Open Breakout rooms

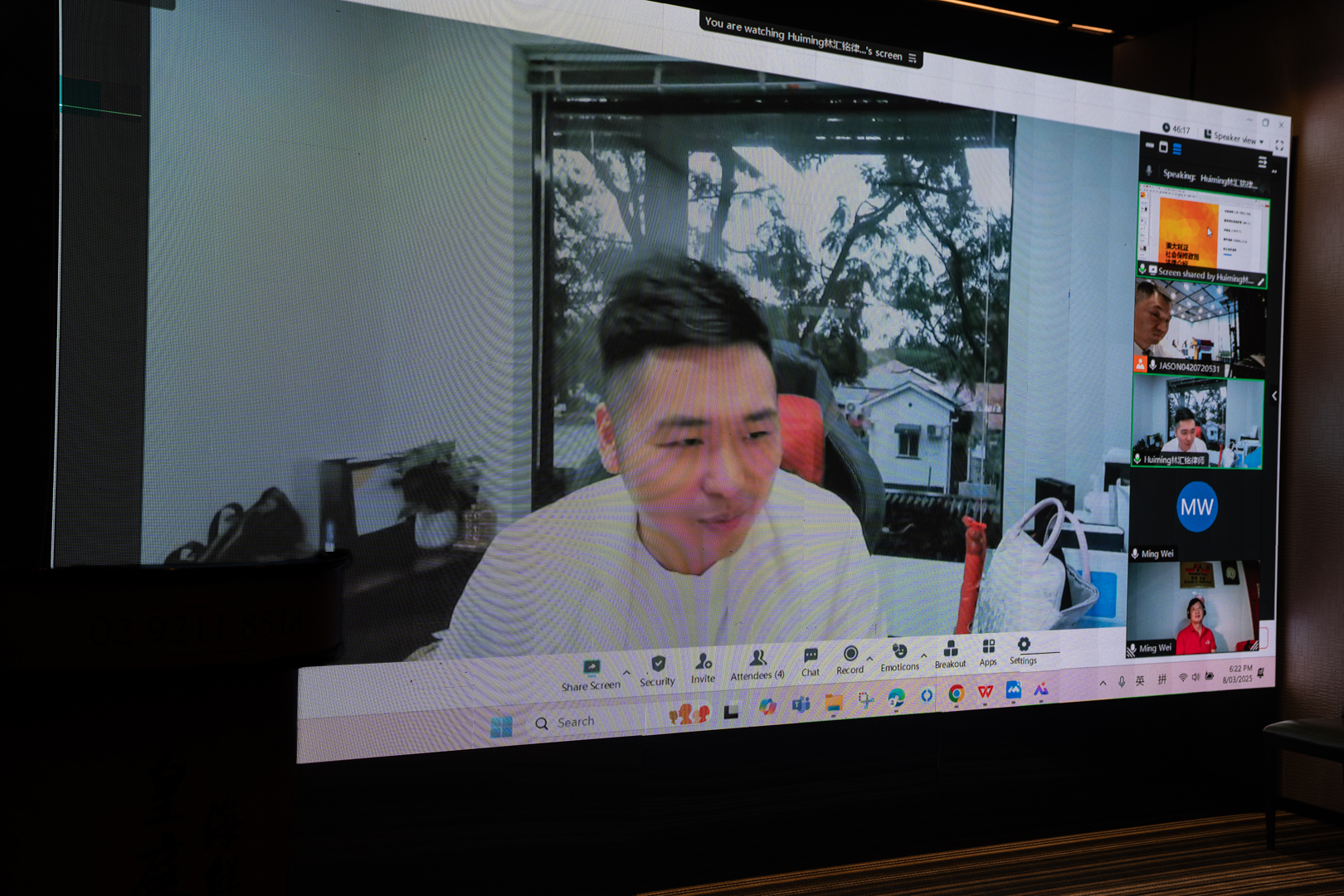pyautogui.click(x=951, y=653)
